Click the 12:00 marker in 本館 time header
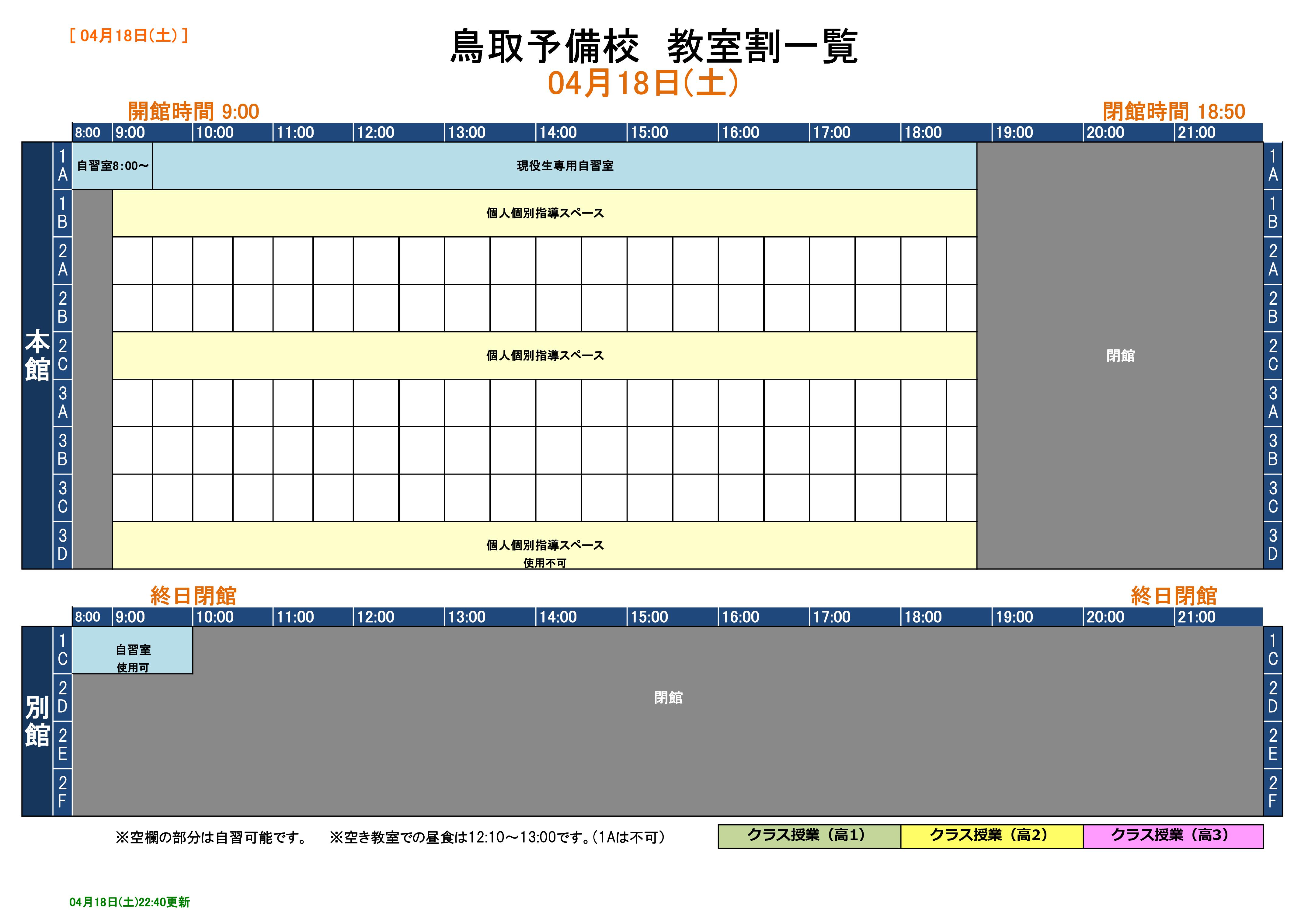This screenshot has height=924, width=1308. (375, 133)
